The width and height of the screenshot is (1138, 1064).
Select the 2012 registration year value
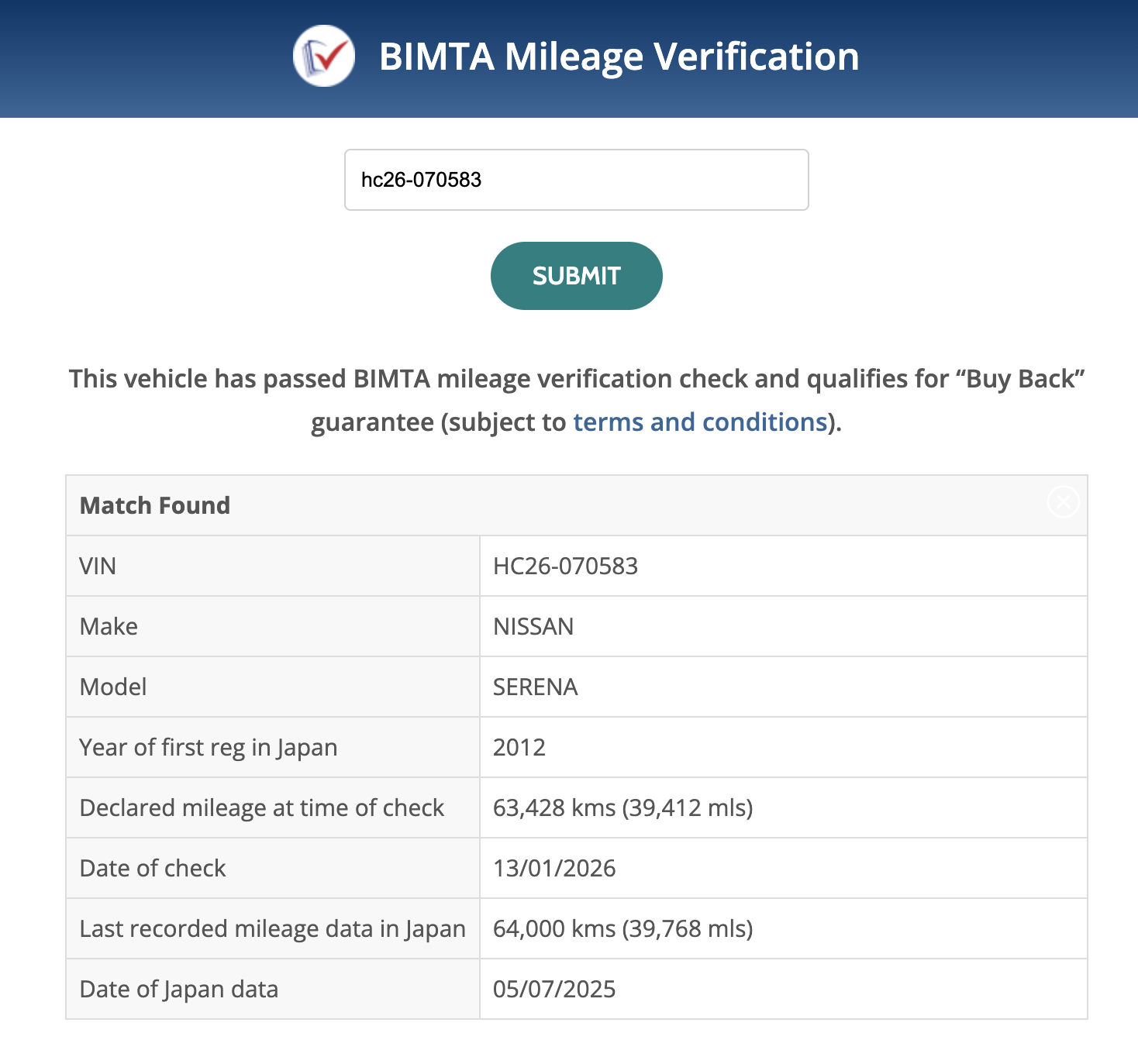coord(519,747)
